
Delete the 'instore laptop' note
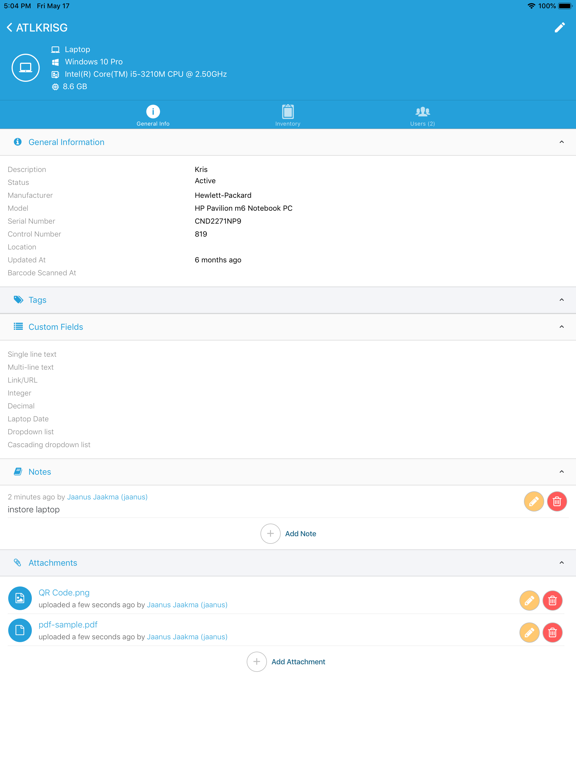click(557, 502)
